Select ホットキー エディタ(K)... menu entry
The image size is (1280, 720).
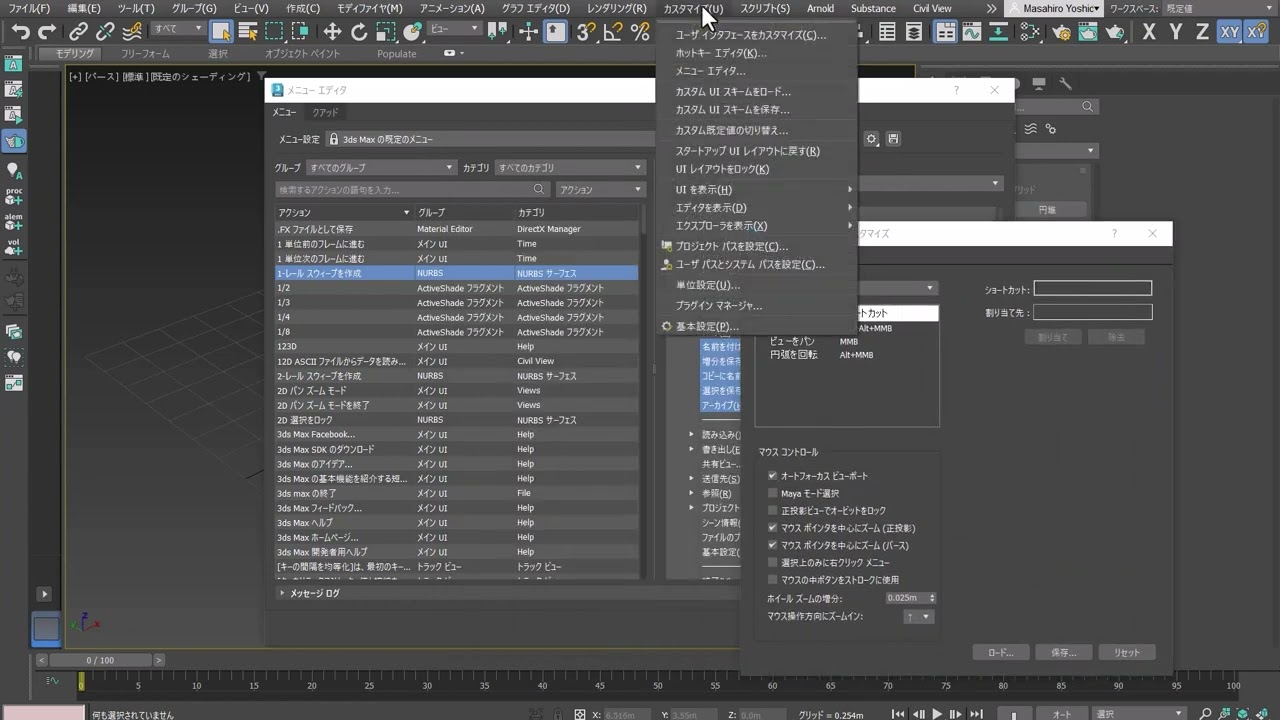[x=757, y=53]
